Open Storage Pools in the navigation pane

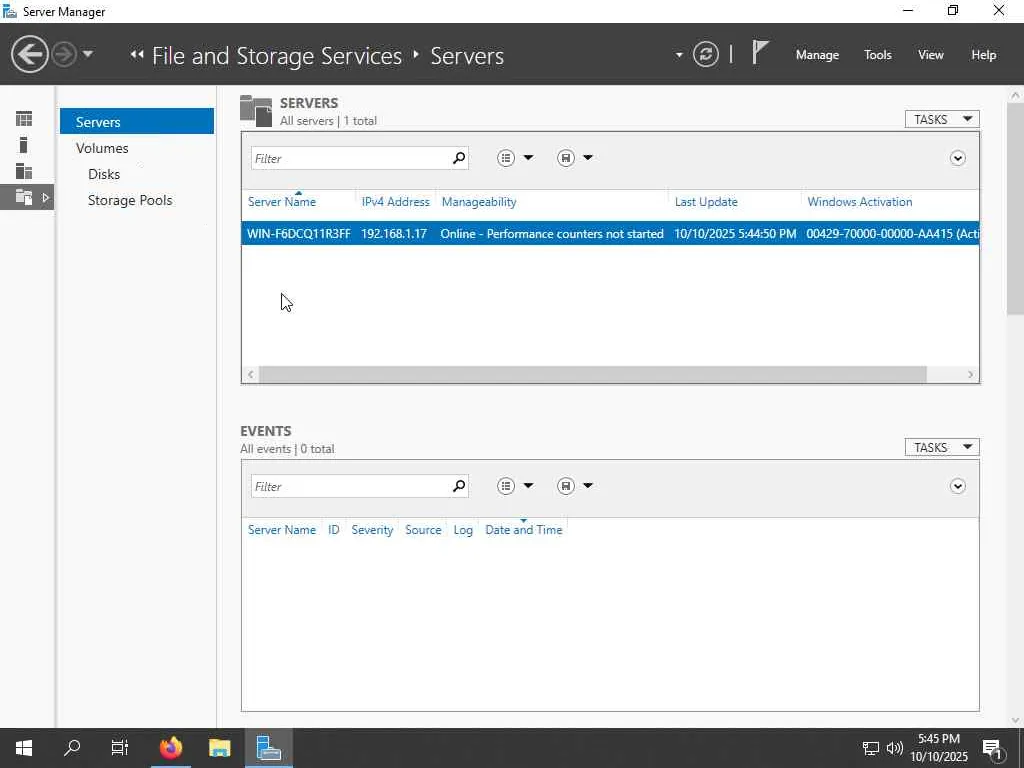130,200
